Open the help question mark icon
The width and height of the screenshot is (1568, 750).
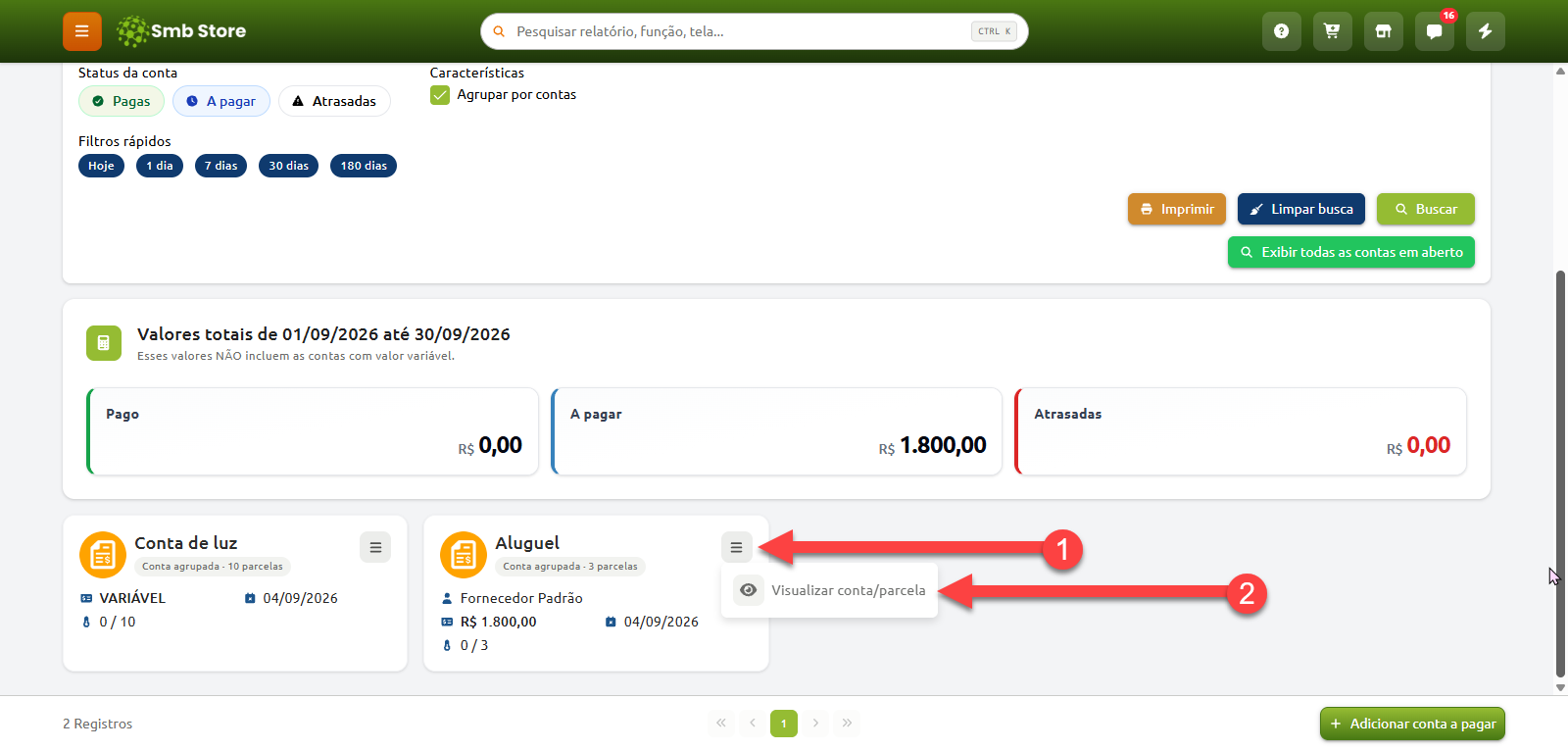(1281, 31)
